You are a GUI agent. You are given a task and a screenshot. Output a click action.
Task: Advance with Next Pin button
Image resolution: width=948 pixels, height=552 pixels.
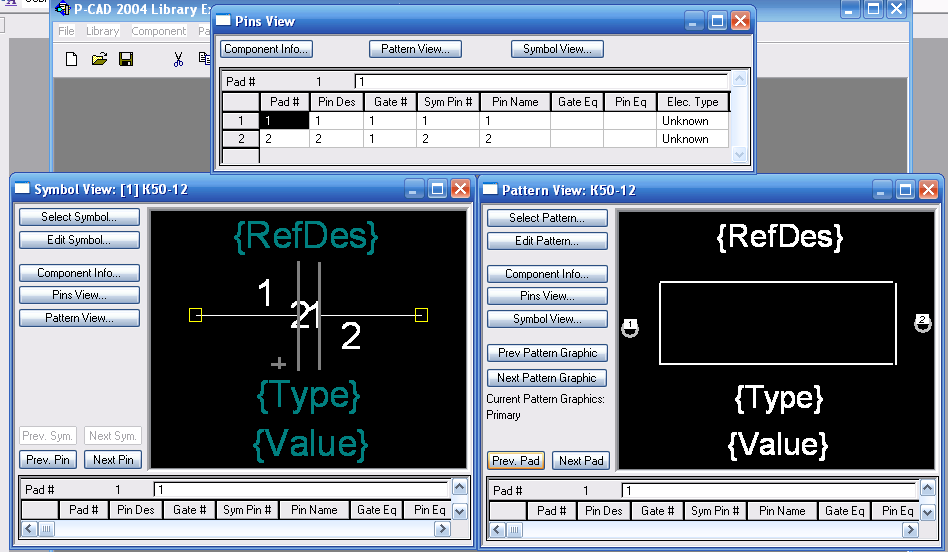coord(113,460)
